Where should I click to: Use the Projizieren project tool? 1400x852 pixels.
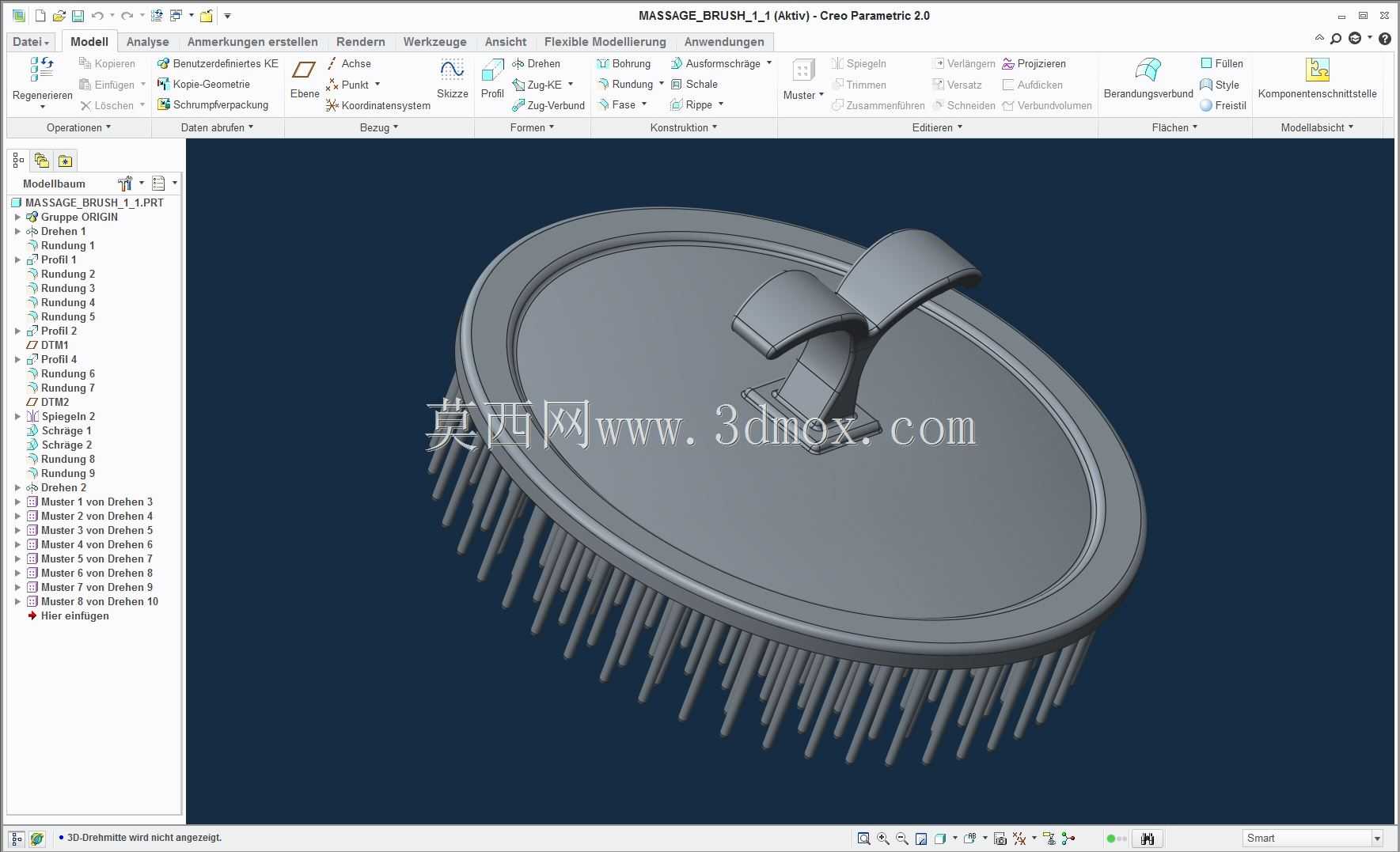coord(1034,63)
